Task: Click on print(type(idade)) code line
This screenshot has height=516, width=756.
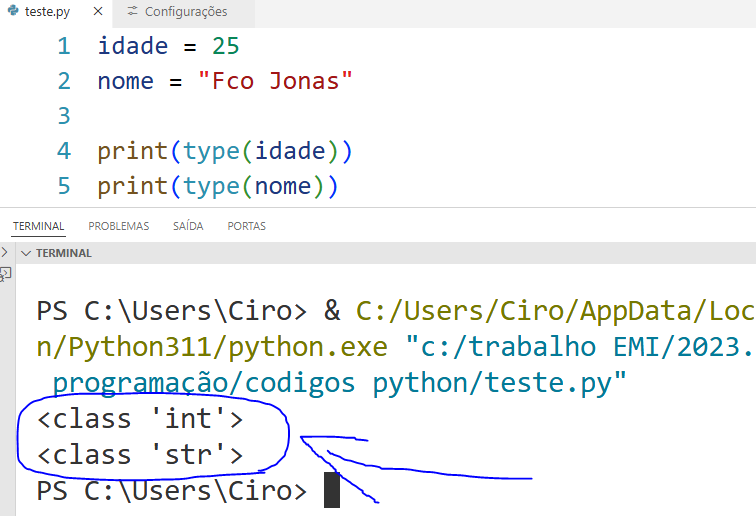Action: point(225,152)
